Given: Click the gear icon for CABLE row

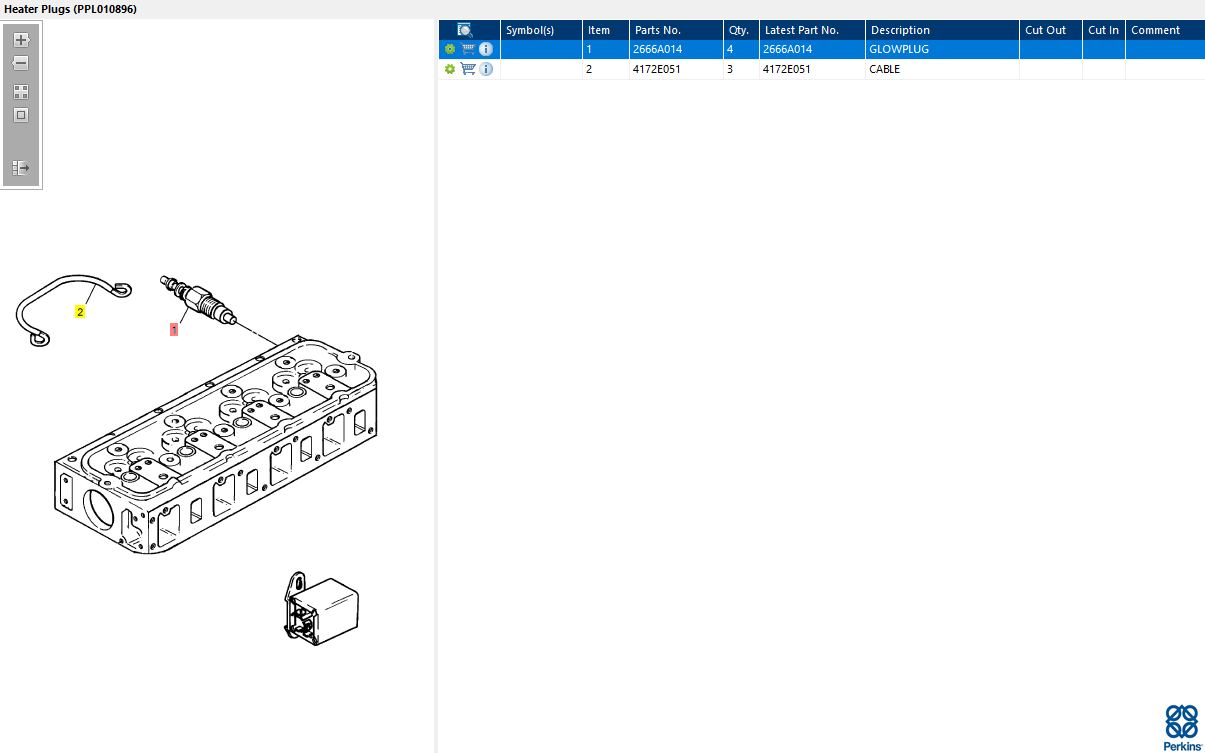Looking at the screenshot, I should (x=450, y=69).
